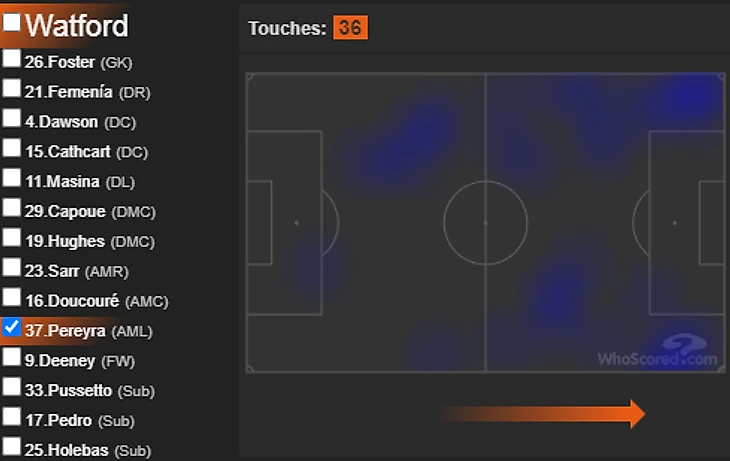Screen dimensions: 730x461
Task: Select 23.Sarr checkbox
Action: click(11, 268)
